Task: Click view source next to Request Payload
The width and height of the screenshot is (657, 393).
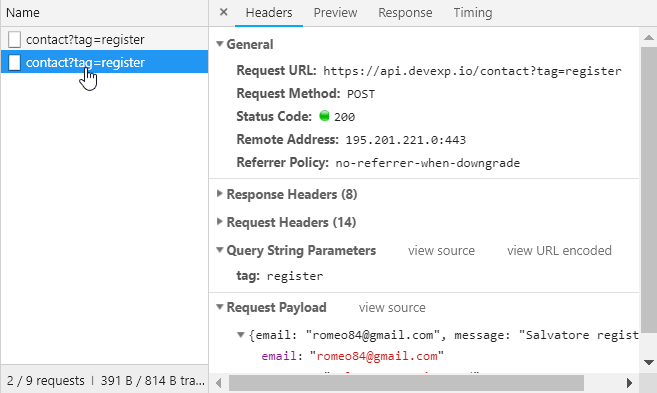Action: [392, 308]
